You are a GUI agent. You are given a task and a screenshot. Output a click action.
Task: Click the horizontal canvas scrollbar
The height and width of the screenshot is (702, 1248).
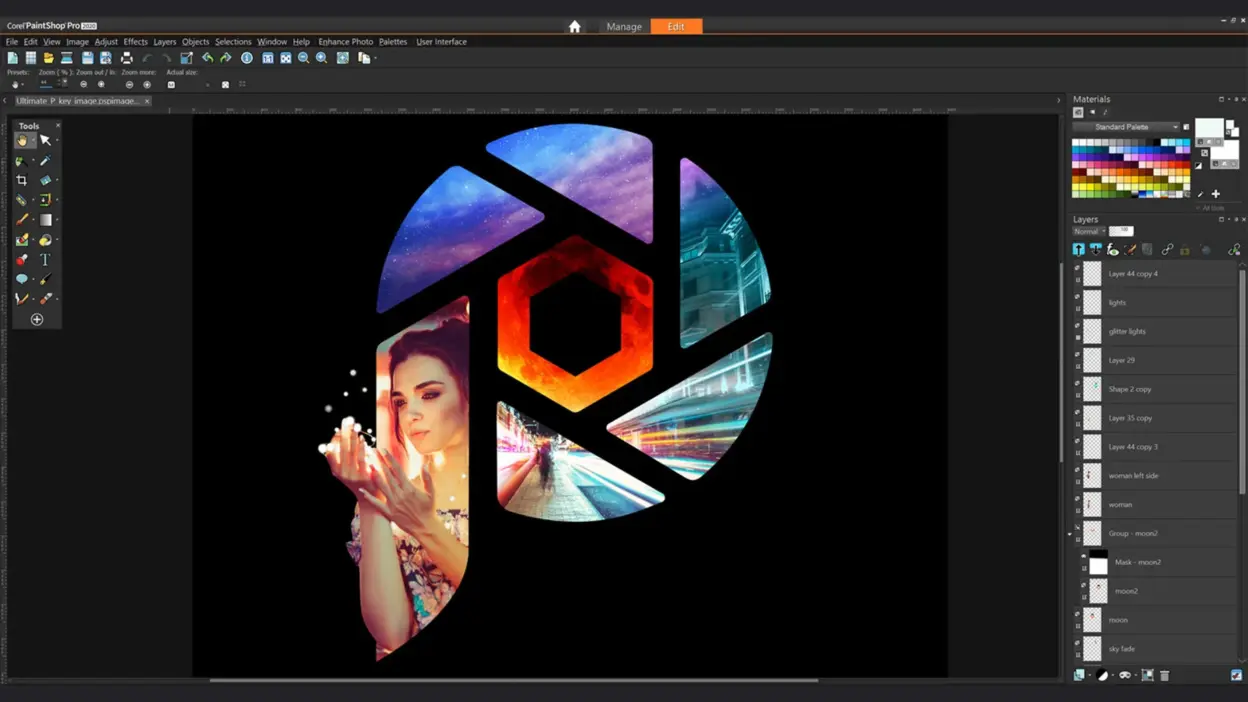pyautogui.click(x=514, y=680)
